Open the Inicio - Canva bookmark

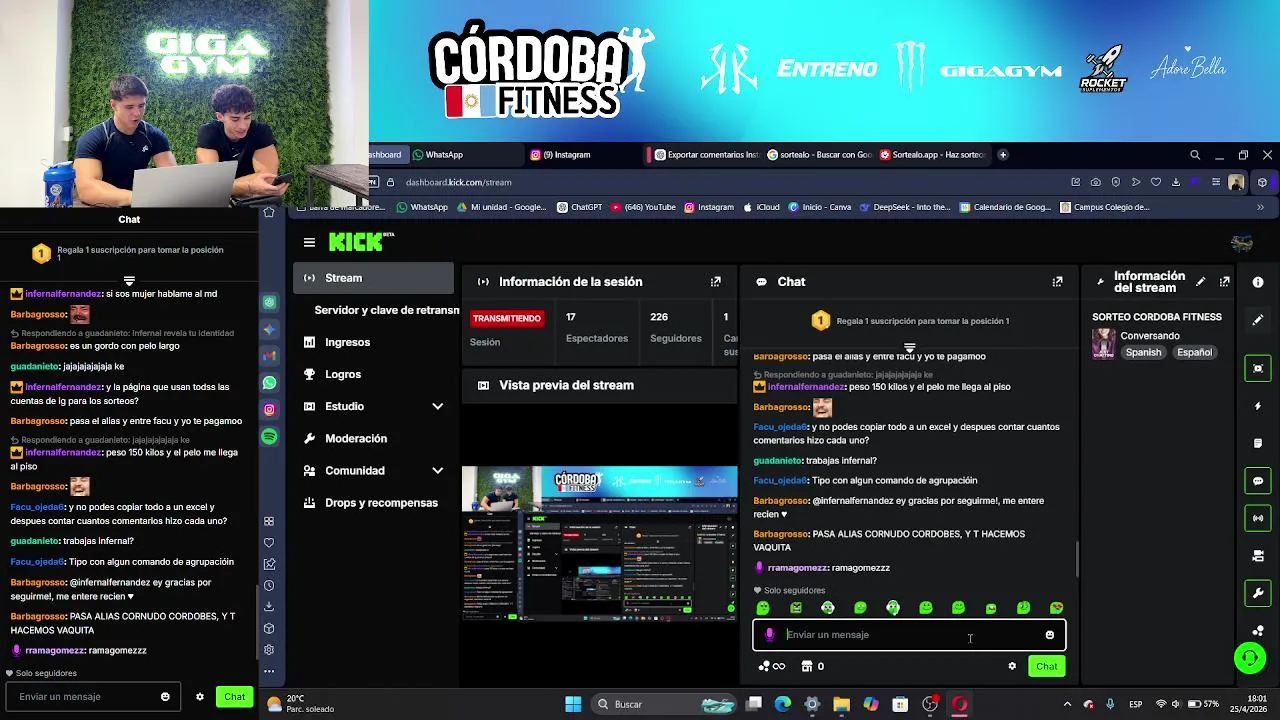tap(819, 208)
